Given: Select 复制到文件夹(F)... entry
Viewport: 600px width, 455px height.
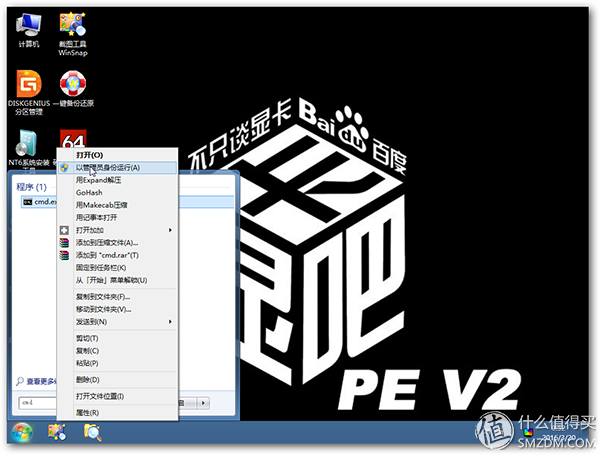Looking at the screenshot, I should pos(117,297).
